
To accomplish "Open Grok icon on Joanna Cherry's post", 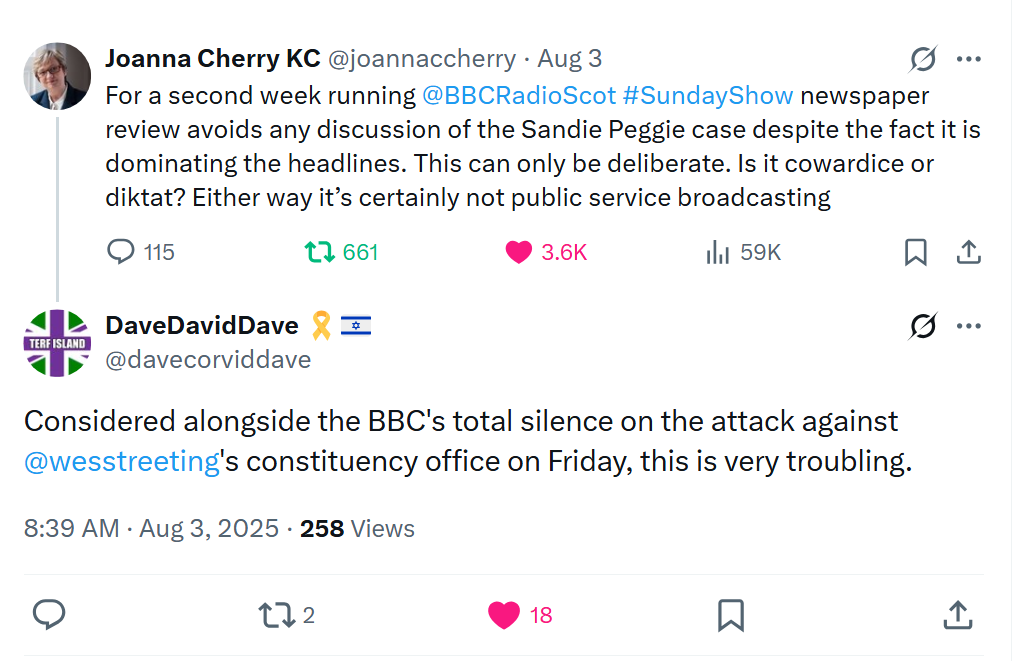I will tap(923, 60).
